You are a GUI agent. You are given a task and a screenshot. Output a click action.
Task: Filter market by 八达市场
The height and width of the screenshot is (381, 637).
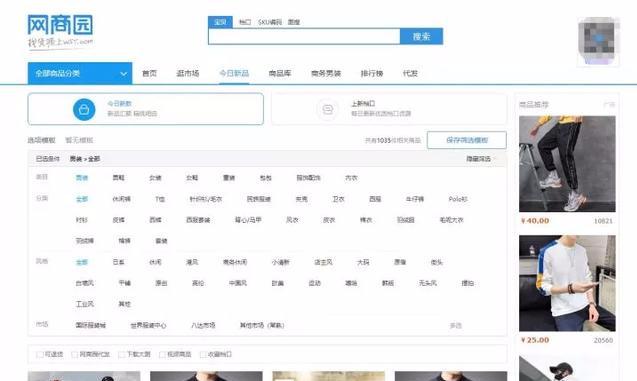(203, 325)
